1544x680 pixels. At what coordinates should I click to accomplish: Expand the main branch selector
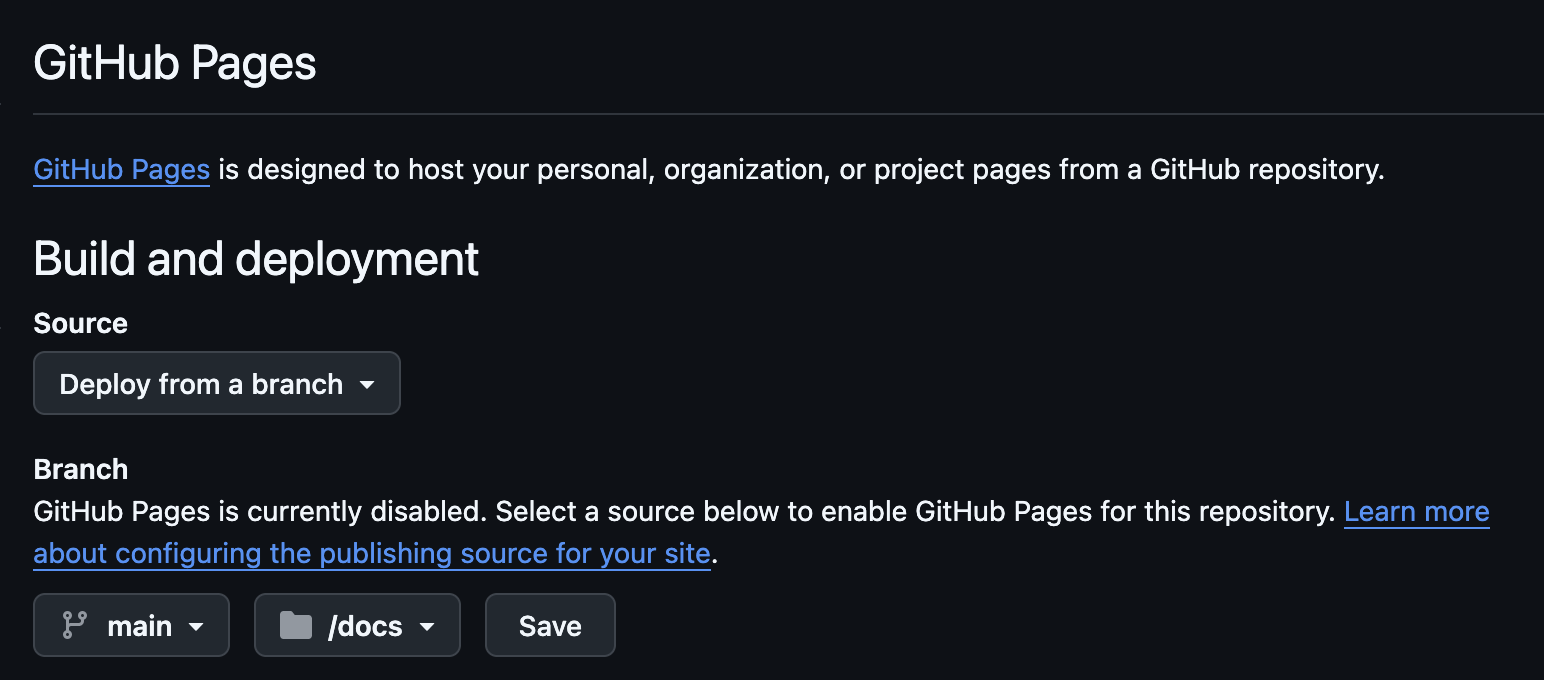click(131, 626)
